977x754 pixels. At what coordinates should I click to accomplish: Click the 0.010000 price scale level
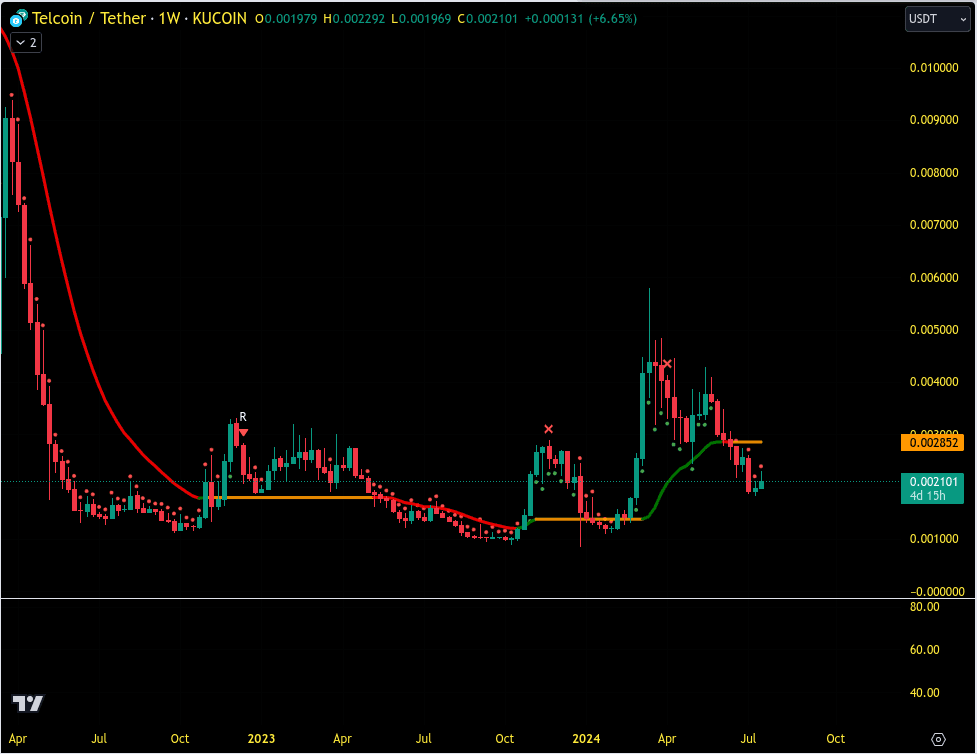pos(934,68)
